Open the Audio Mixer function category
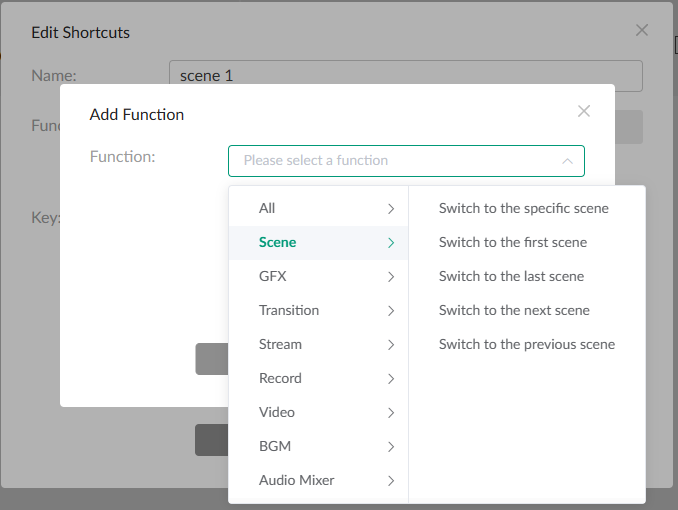The image size is (678, 510). pyautogui.click(x=296, y=480)
